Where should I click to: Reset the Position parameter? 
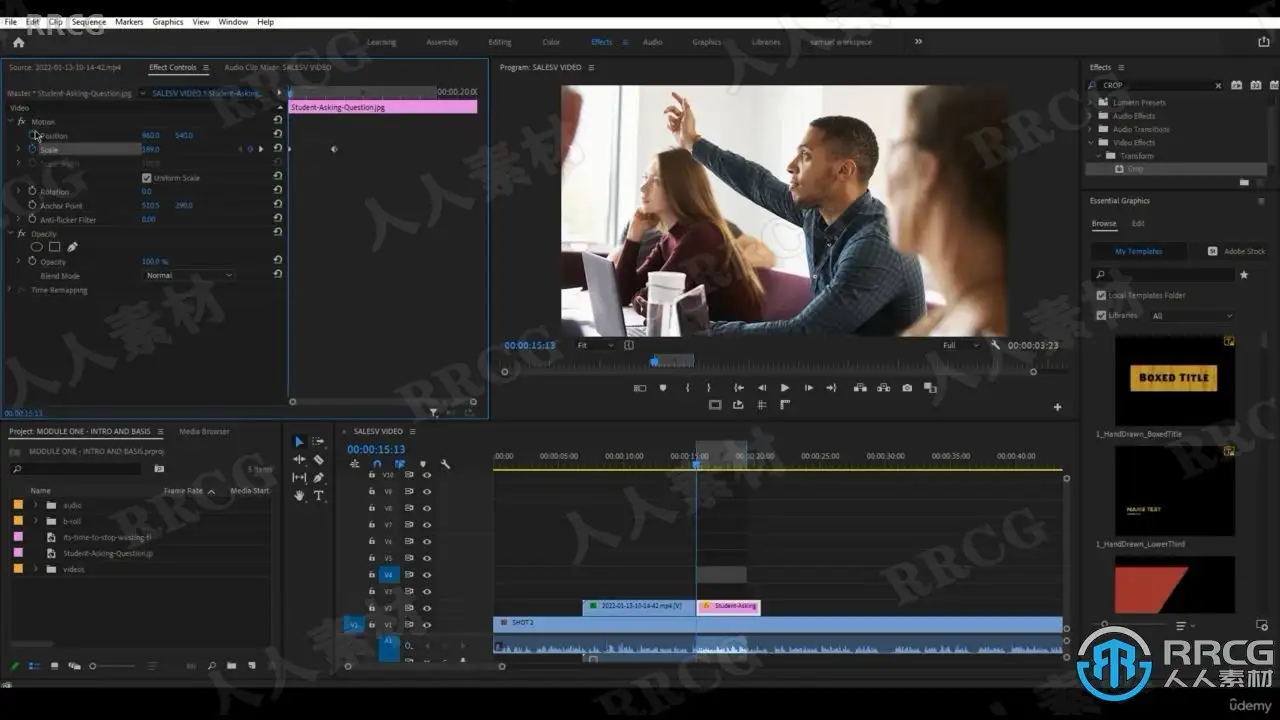click(277, 135)
